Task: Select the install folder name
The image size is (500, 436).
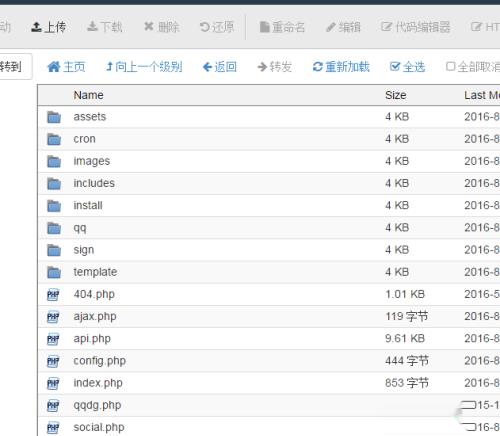Action: coord(88,205)
